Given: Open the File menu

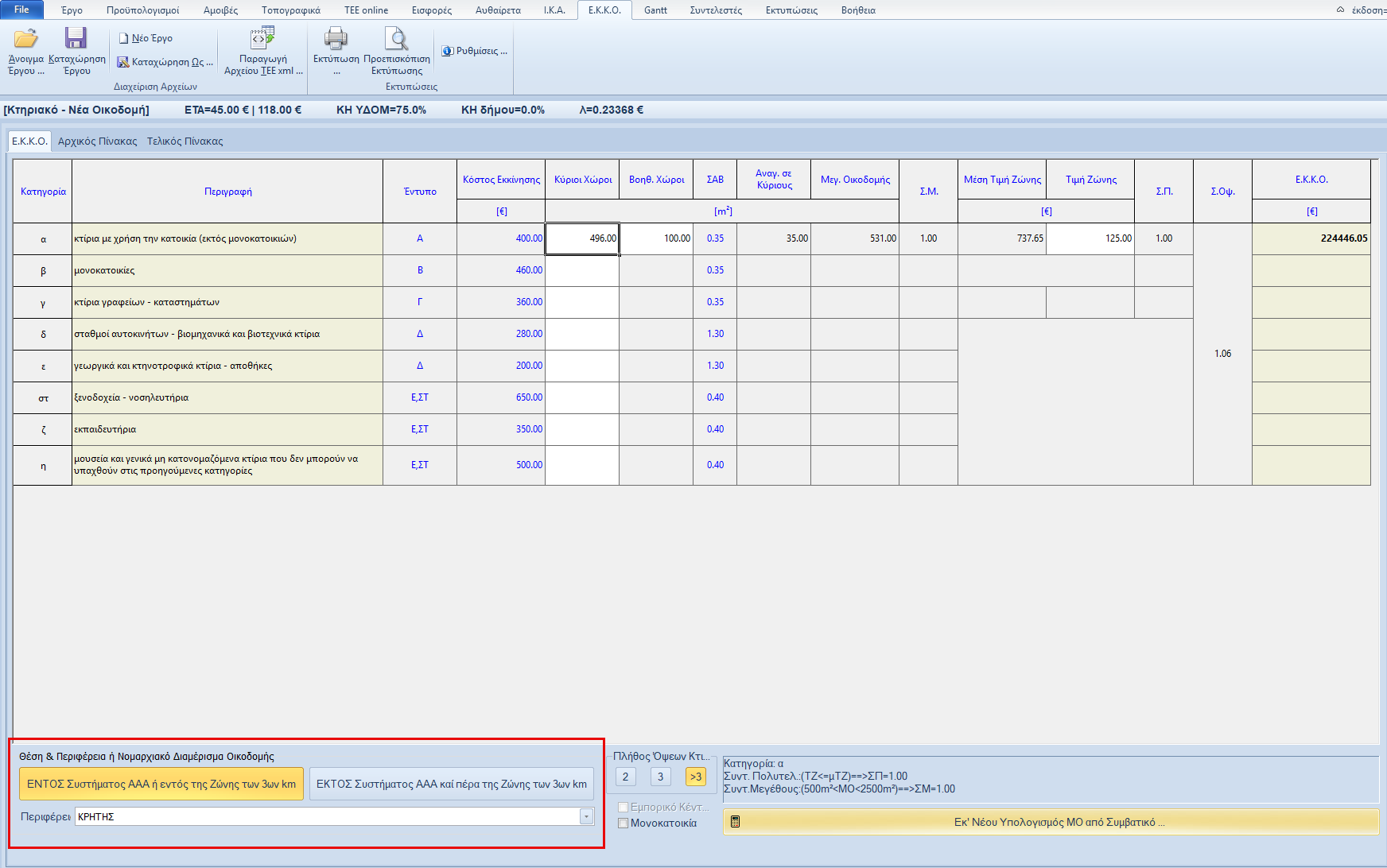Looking at the screenshot, I should click(x=21, y=10).
